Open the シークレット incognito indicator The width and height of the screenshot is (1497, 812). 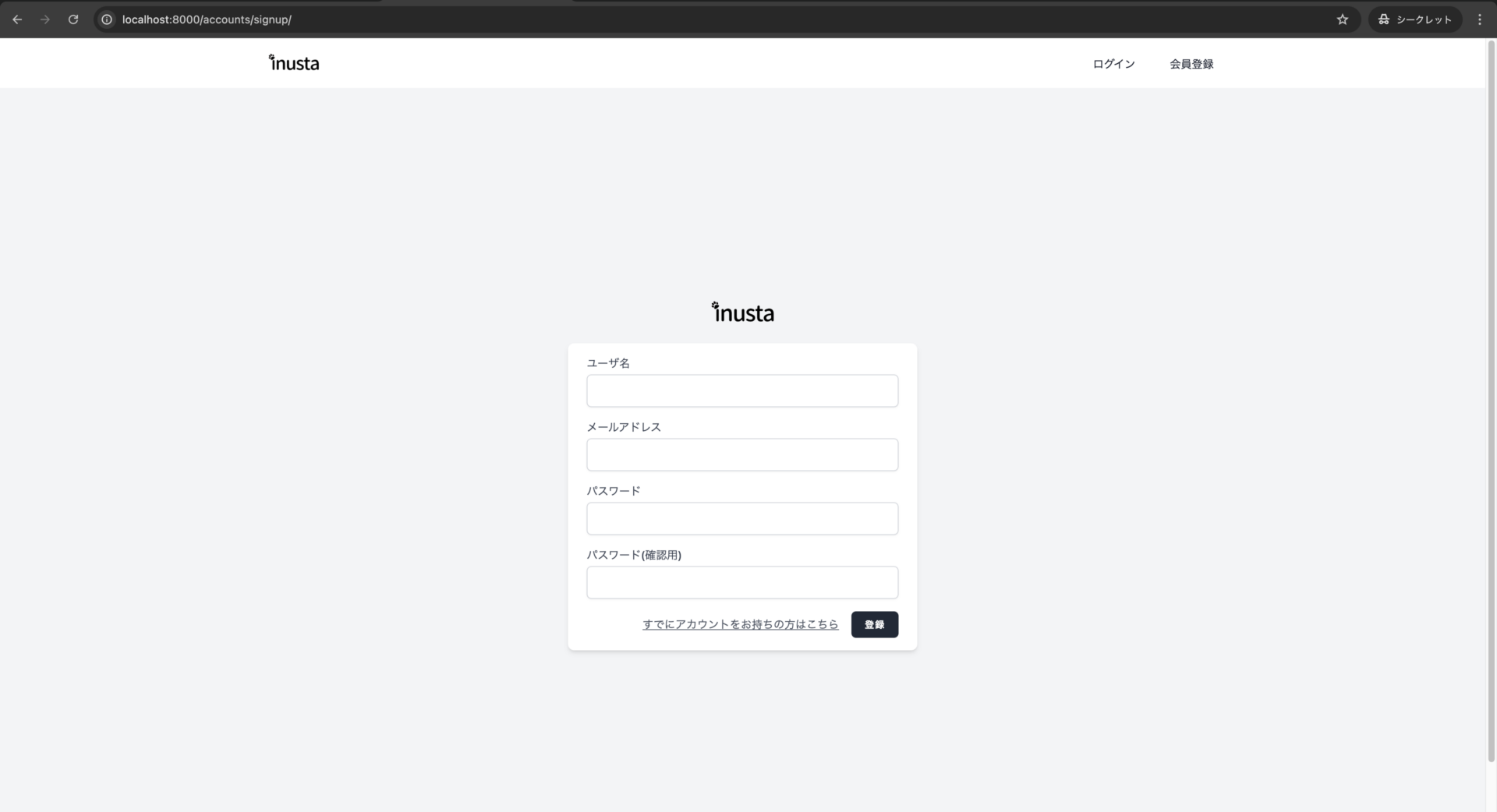pos(1415,19)
